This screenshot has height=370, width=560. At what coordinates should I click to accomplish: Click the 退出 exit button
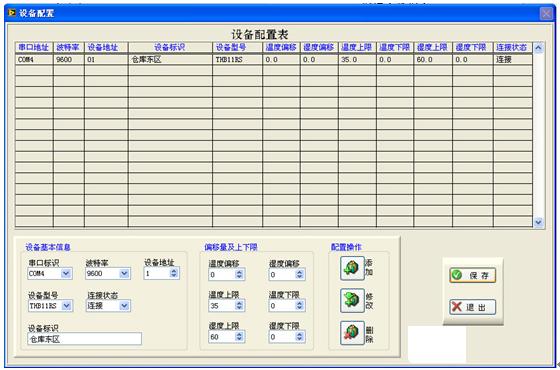coord(472,307)
